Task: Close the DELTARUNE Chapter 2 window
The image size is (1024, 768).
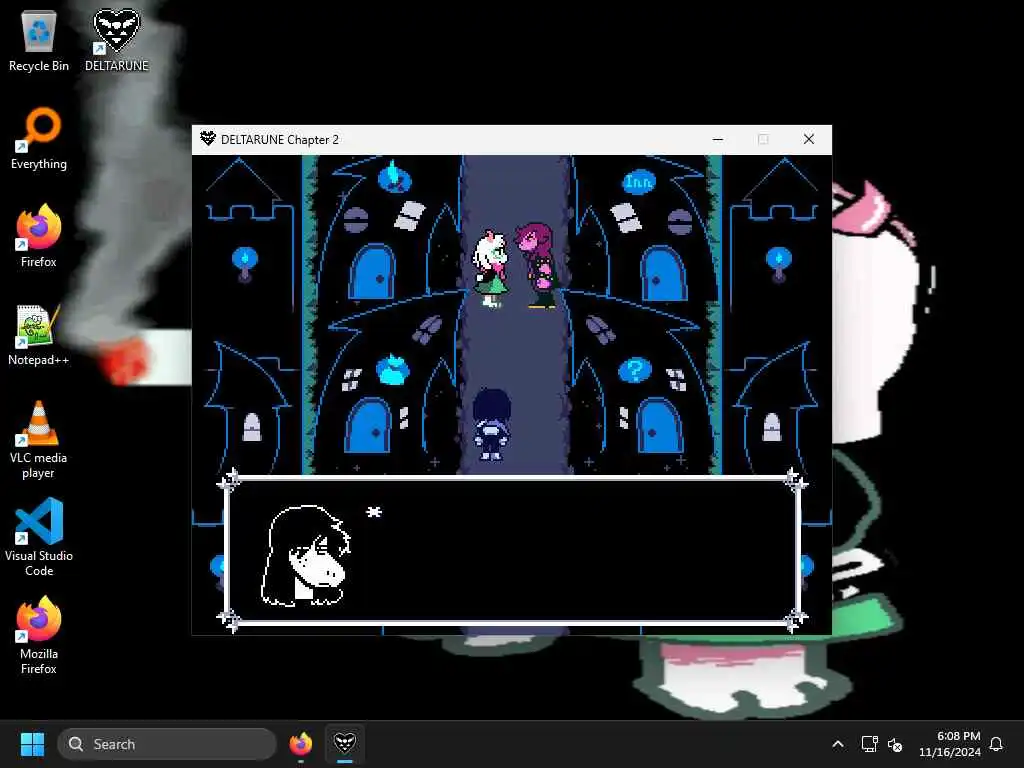Action: (x=808, y=139)
